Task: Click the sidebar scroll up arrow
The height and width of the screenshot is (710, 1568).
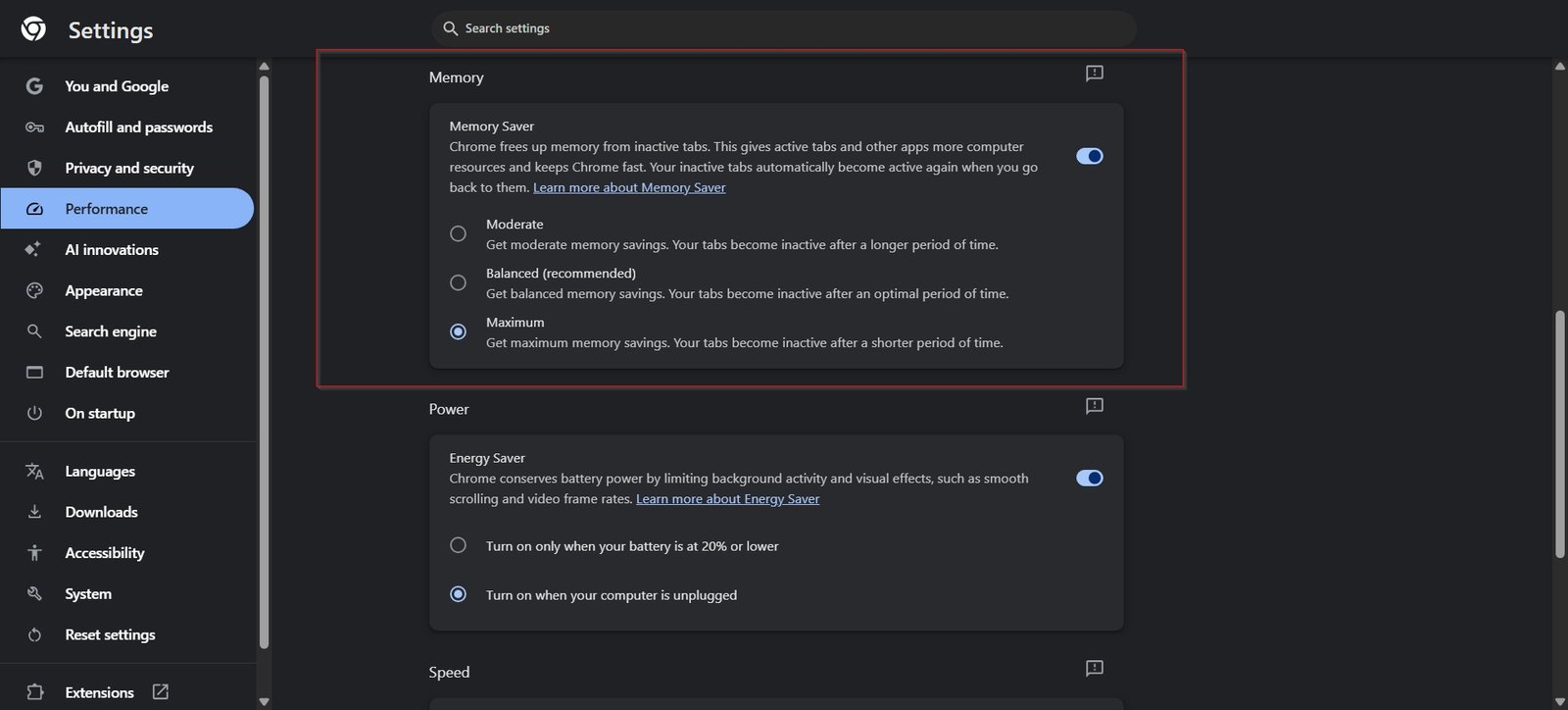Action: (x=264, y=67)
